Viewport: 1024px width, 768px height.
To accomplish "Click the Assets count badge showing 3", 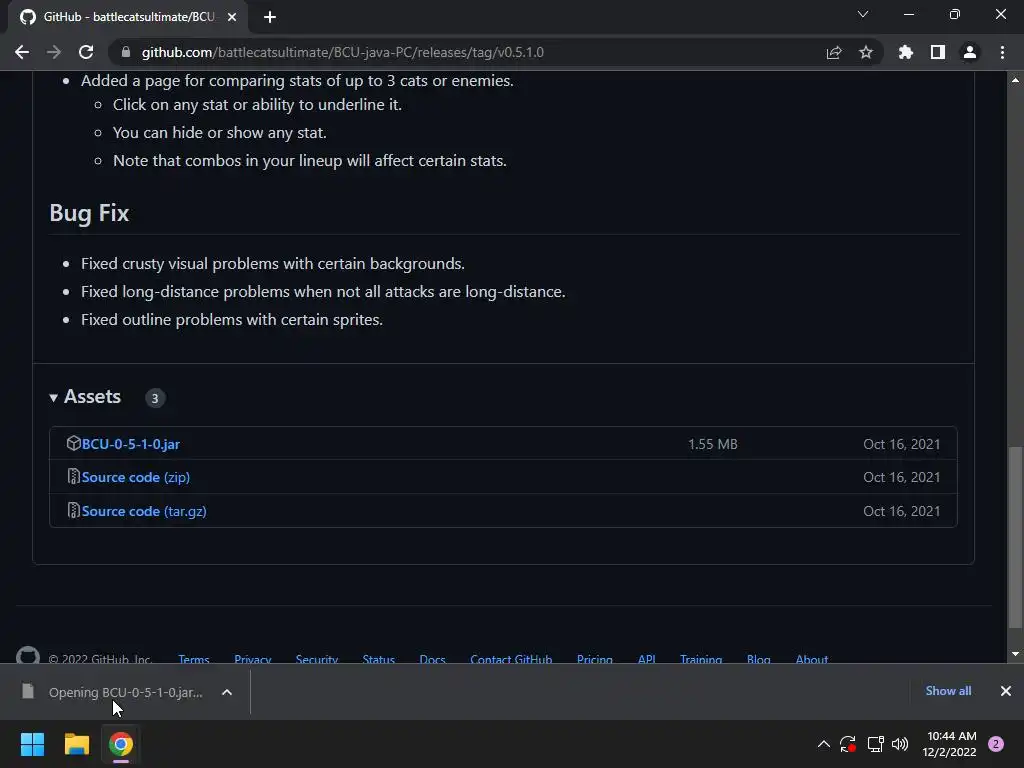I will coord(155,398).
